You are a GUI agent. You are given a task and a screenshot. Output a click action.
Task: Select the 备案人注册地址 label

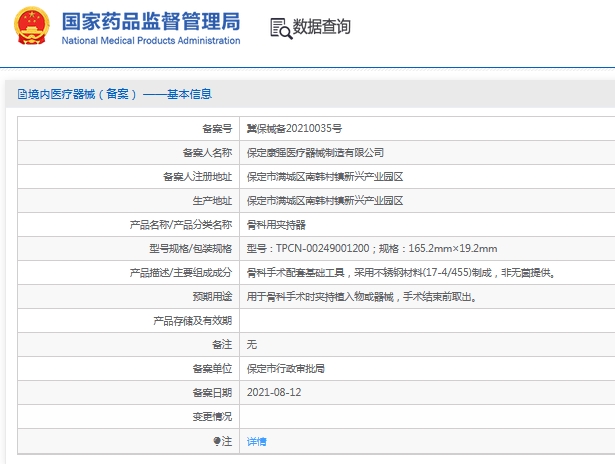coord(198,177)
